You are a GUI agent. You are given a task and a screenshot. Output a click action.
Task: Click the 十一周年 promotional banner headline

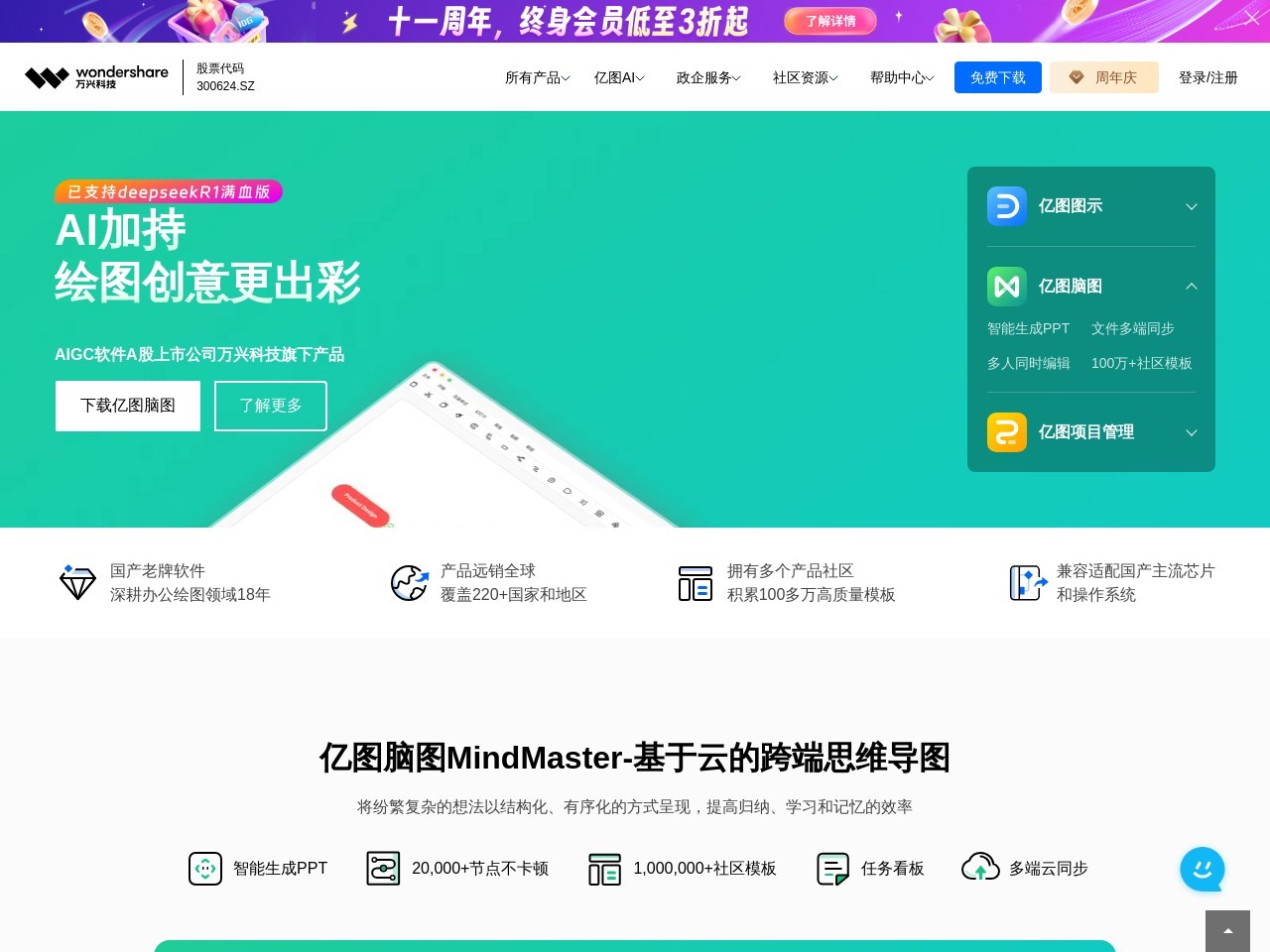568,21
